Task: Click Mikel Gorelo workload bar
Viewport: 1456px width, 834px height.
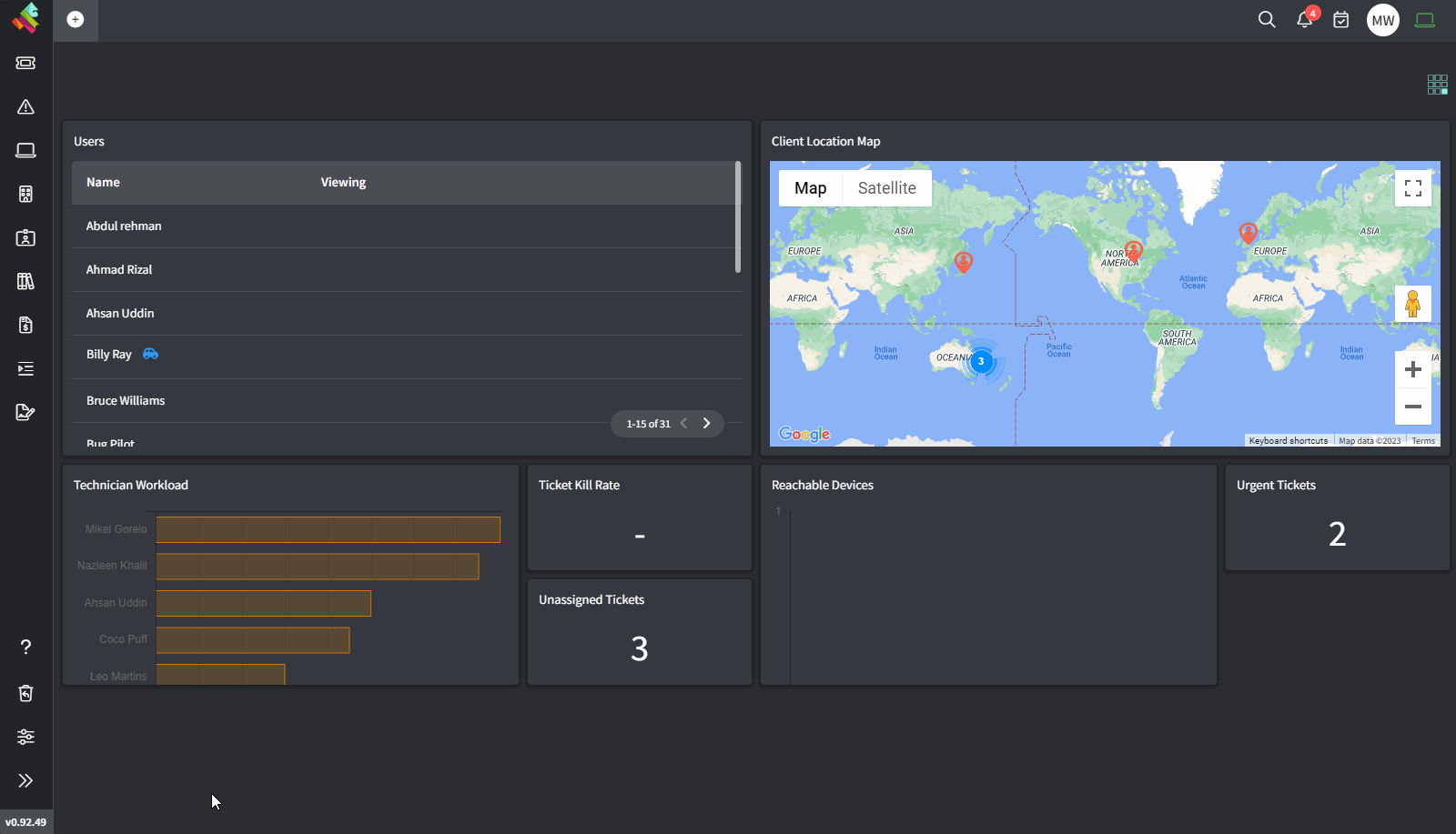Action: click(x=329, y=529)
